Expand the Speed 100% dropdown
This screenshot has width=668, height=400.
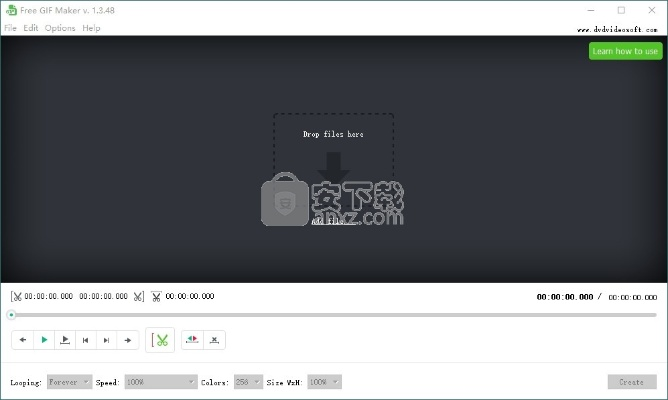(161, 382)
